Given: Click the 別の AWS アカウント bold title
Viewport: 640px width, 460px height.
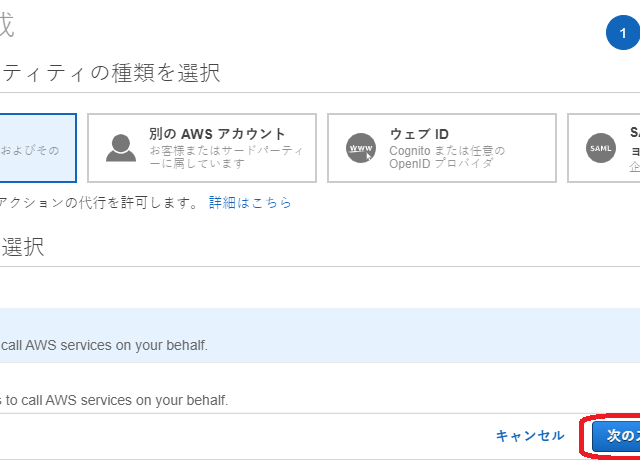Looking at the screenshot, I should (217, 134).
